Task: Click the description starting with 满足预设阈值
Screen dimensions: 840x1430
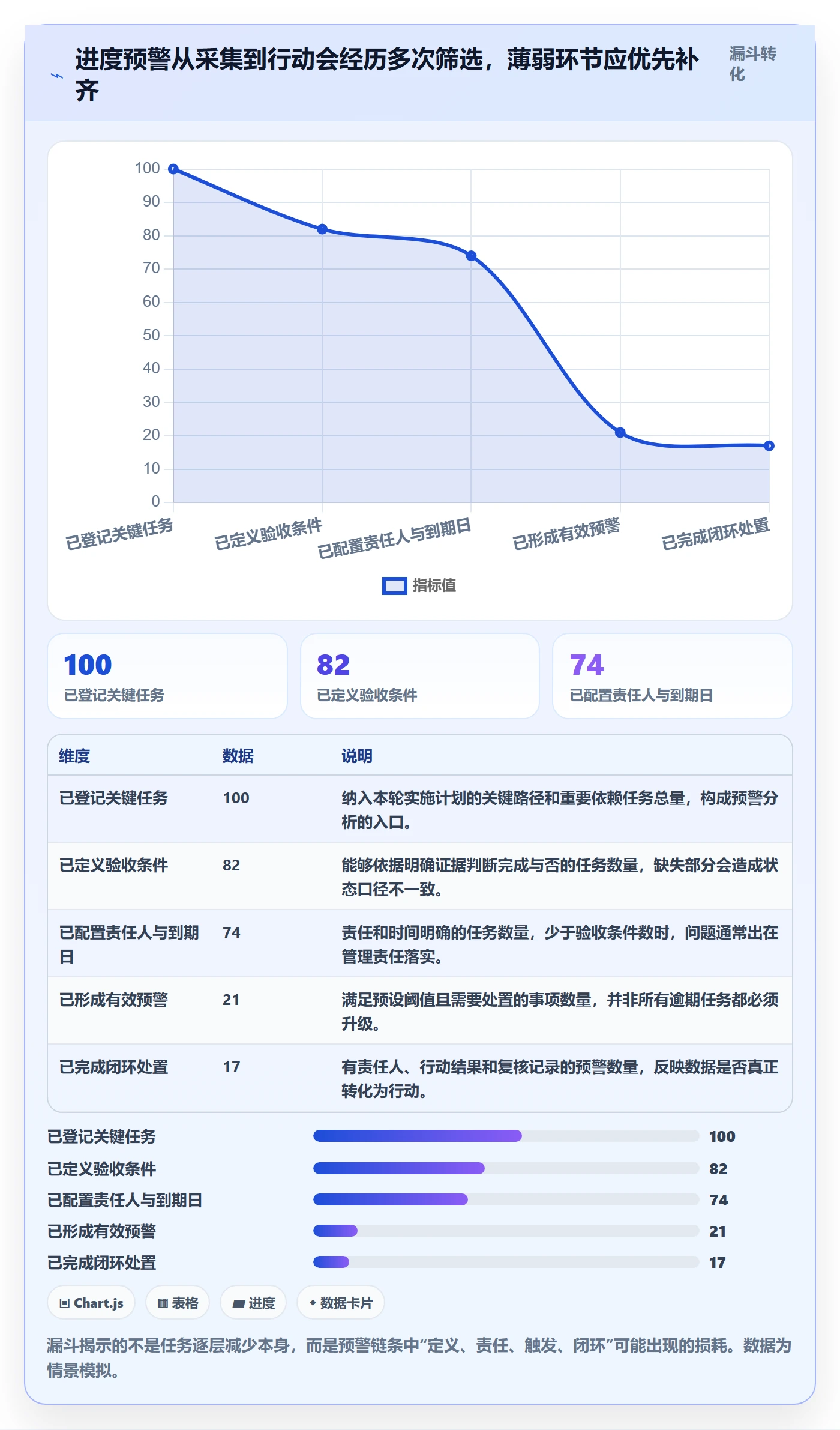Action: click(560, 1012)
